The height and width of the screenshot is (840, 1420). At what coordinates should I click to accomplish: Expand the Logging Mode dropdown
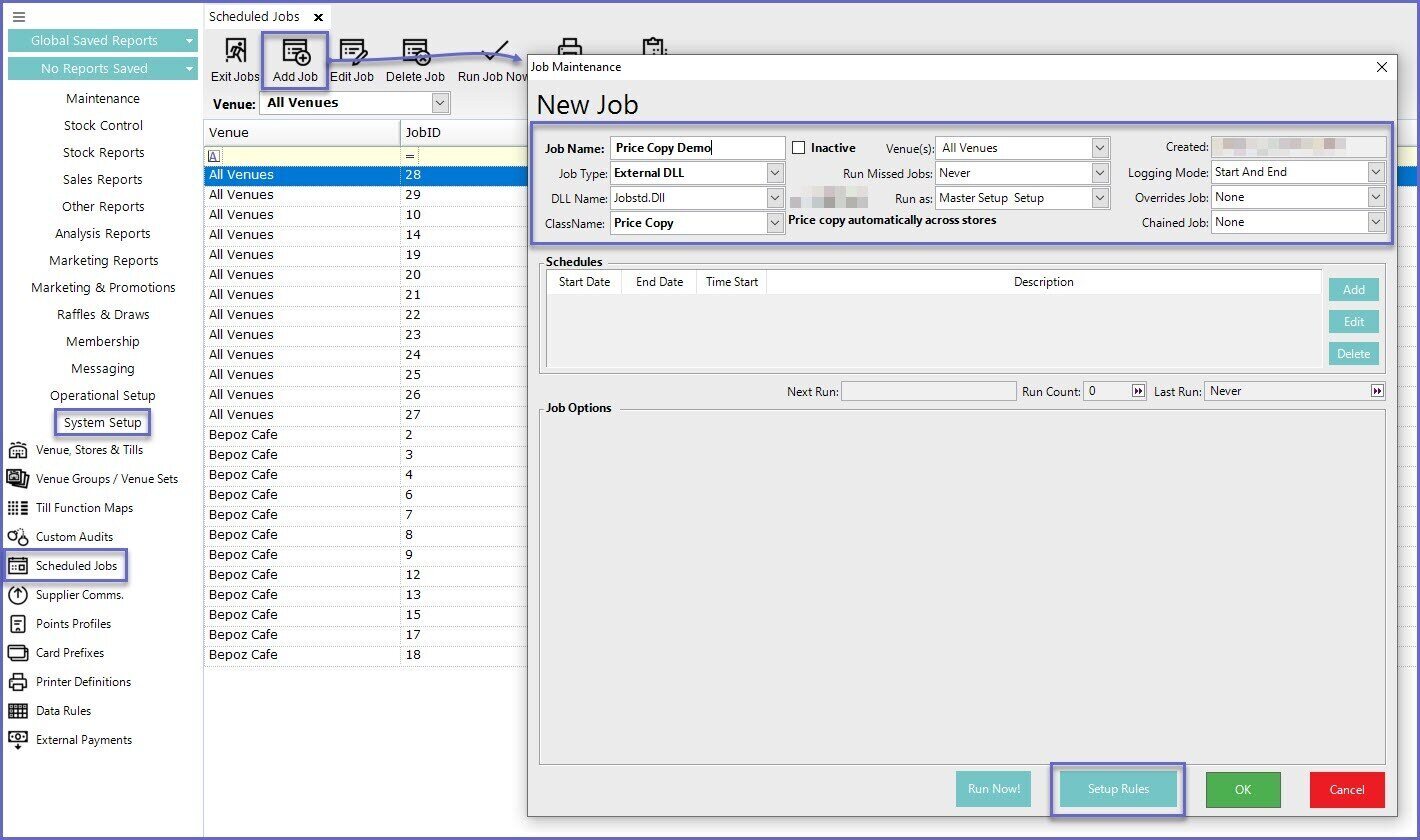tap(1376, 172)
